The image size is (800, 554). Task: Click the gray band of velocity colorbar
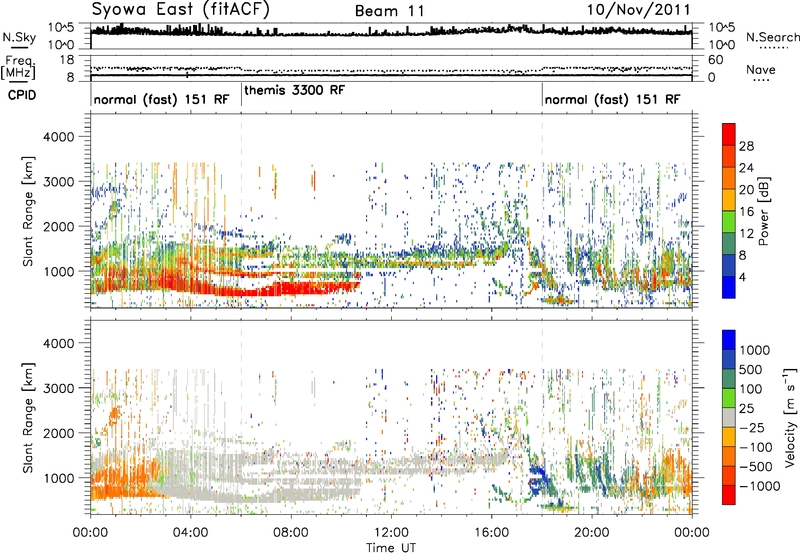[729, 417]
